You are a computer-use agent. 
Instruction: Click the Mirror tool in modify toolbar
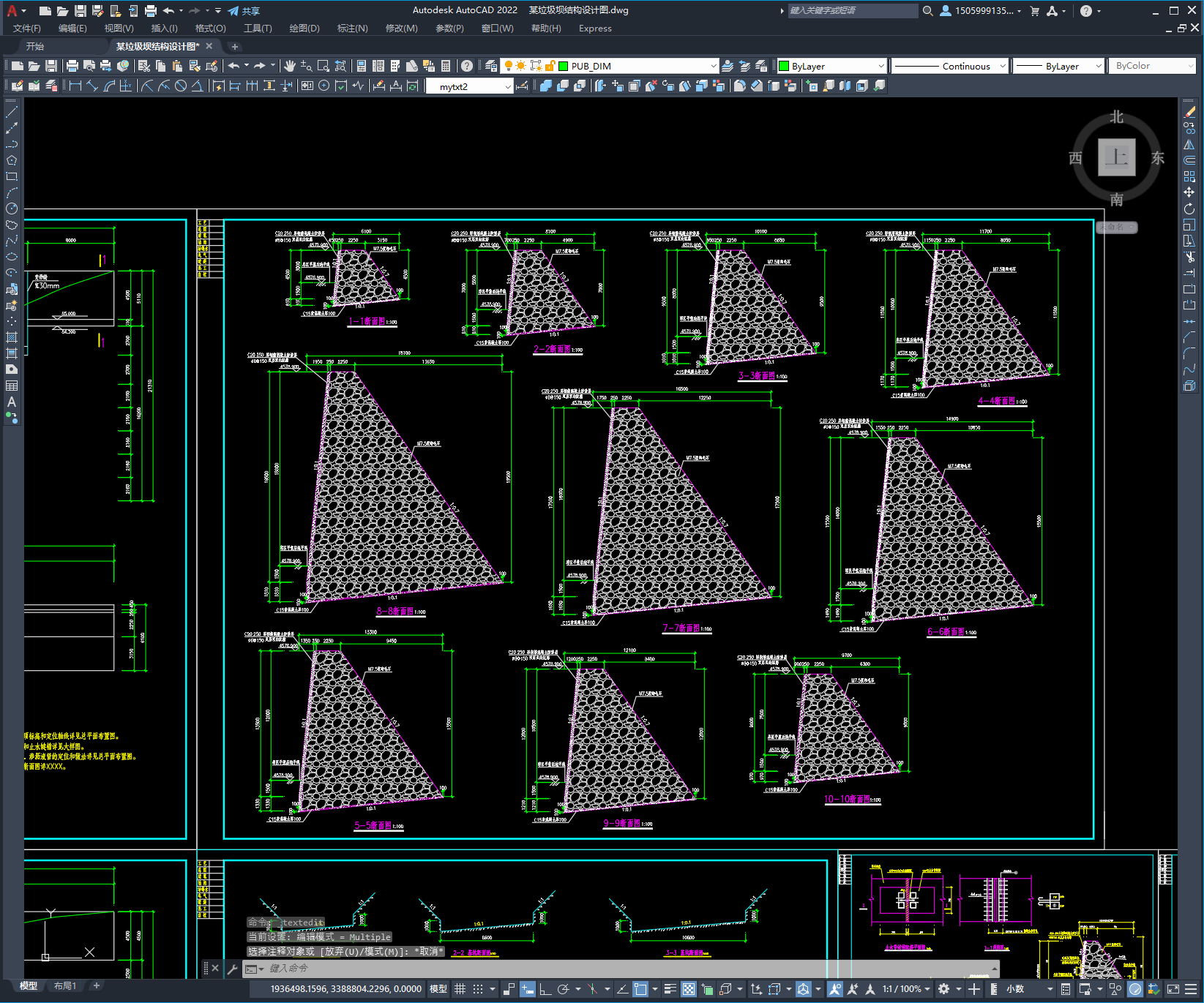coord(1189,144)
